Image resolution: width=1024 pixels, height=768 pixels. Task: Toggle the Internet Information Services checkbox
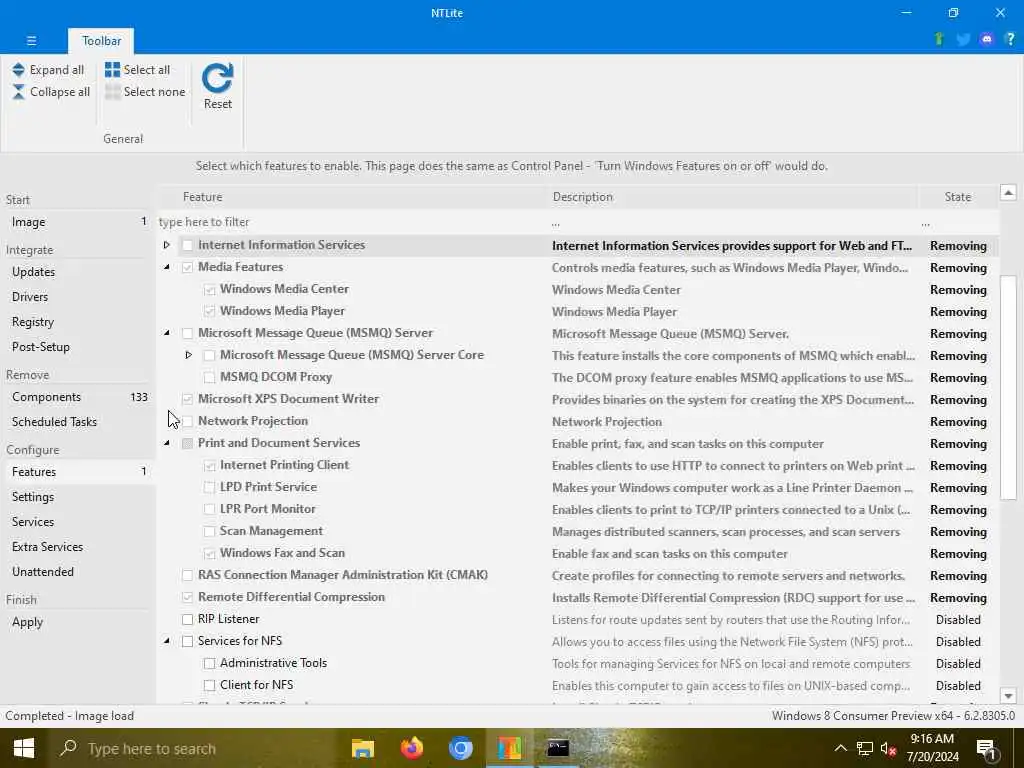click(187, 246)
